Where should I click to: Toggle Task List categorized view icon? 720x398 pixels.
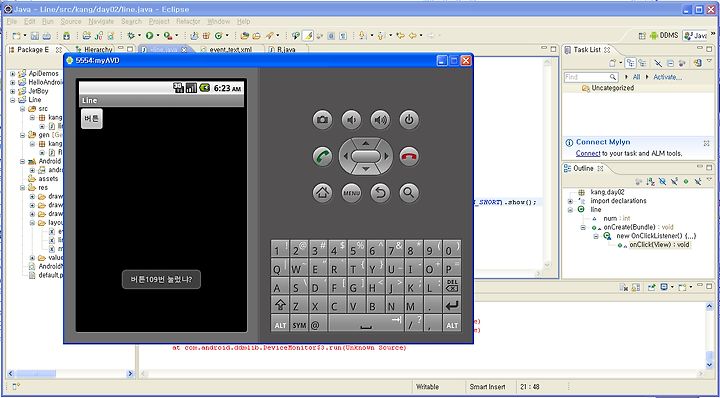pos(631,63)
